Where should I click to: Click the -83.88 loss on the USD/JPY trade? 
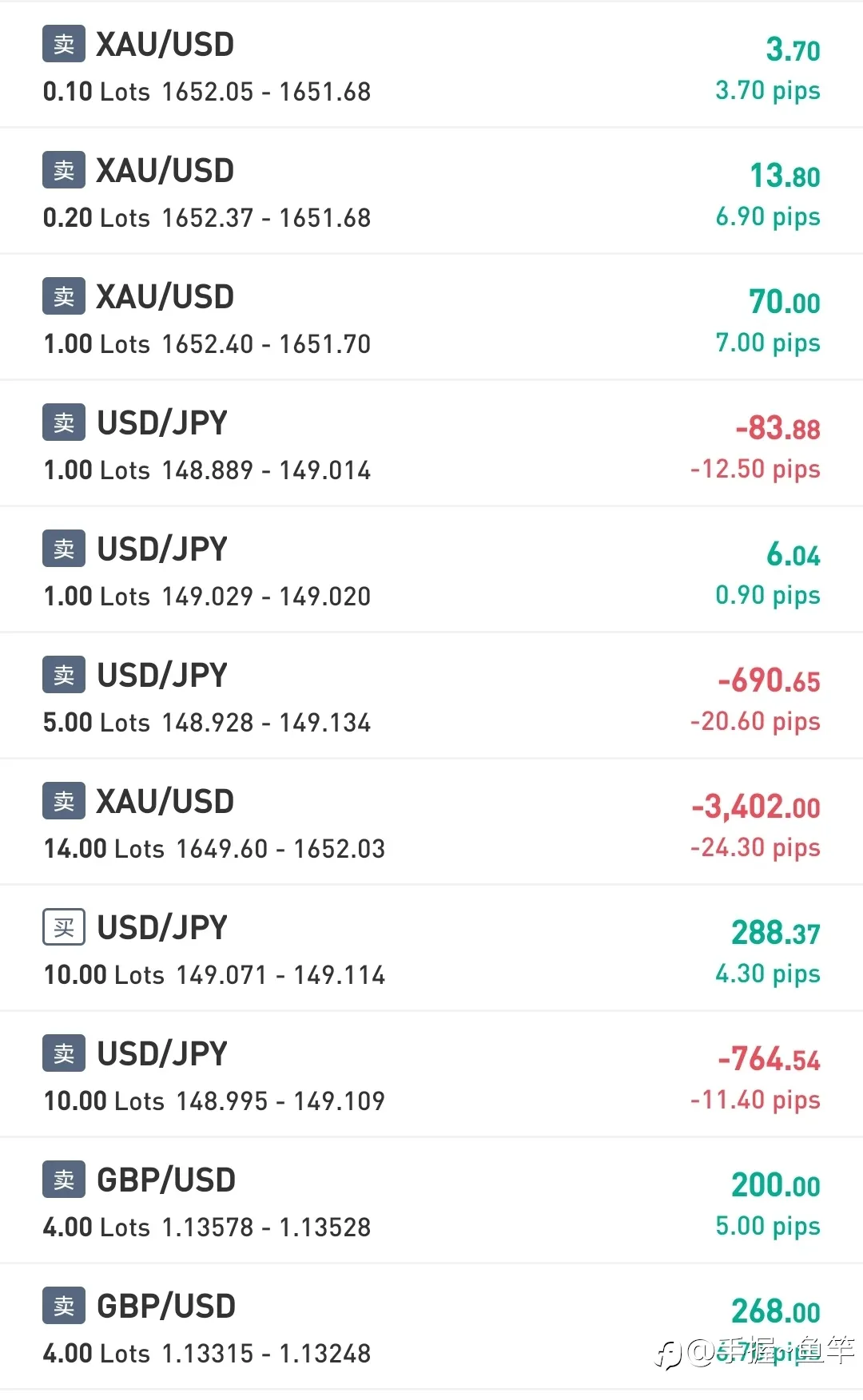tap(778, 428)
